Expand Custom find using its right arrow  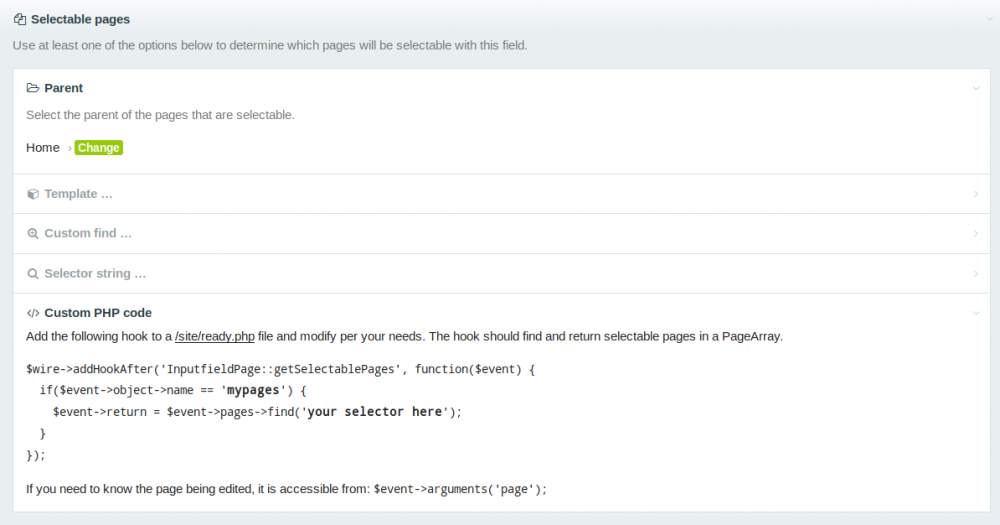[976, 233]
